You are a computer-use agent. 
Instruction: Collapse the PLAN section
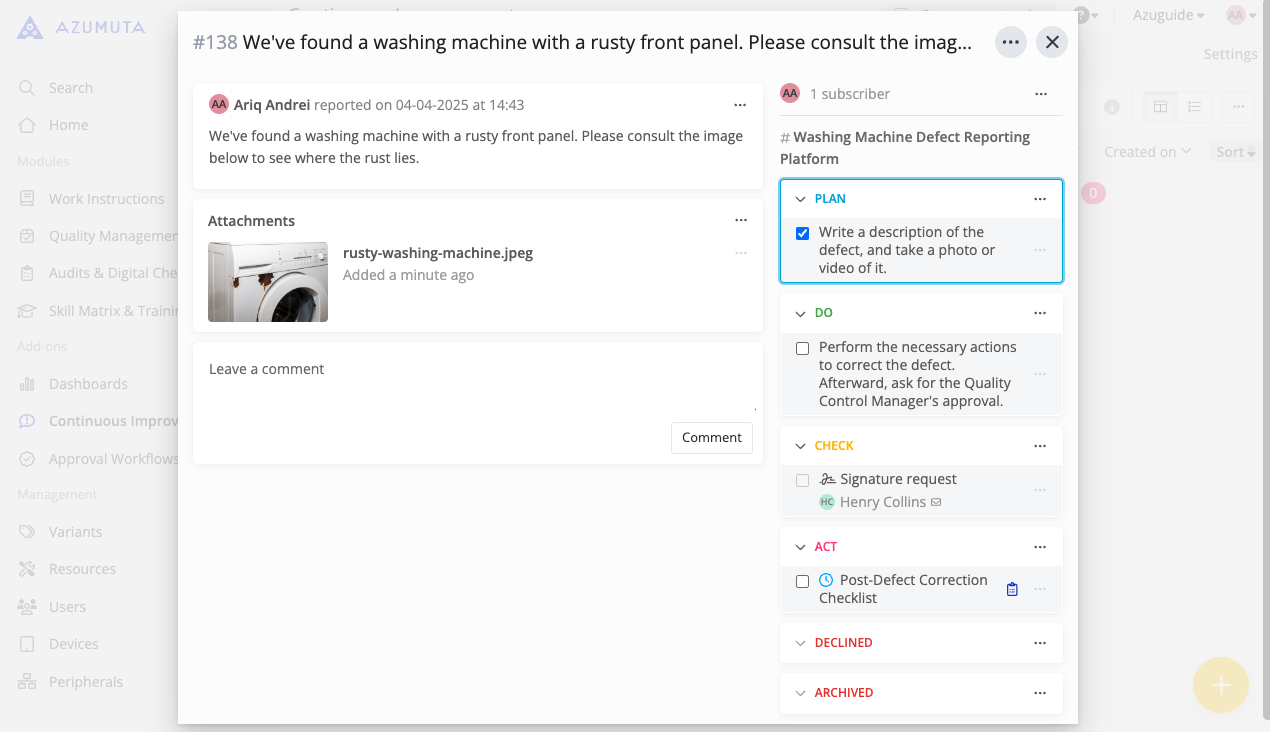point(800,199)
